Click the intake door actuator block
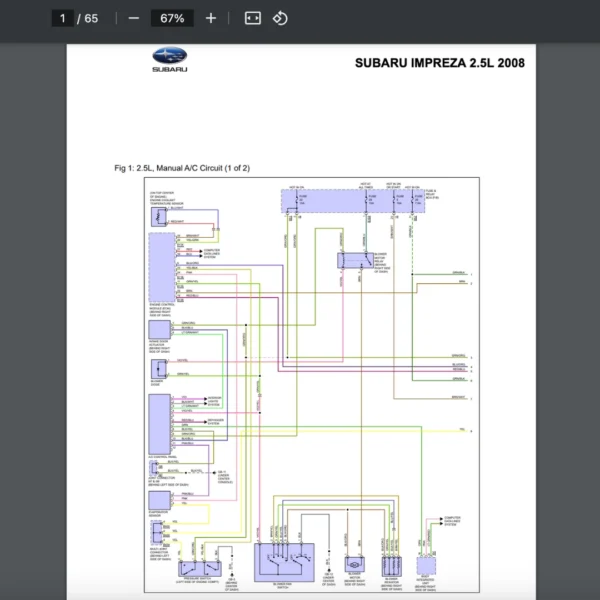The height and width of the screenshot is (600, 600). point(160,330)
